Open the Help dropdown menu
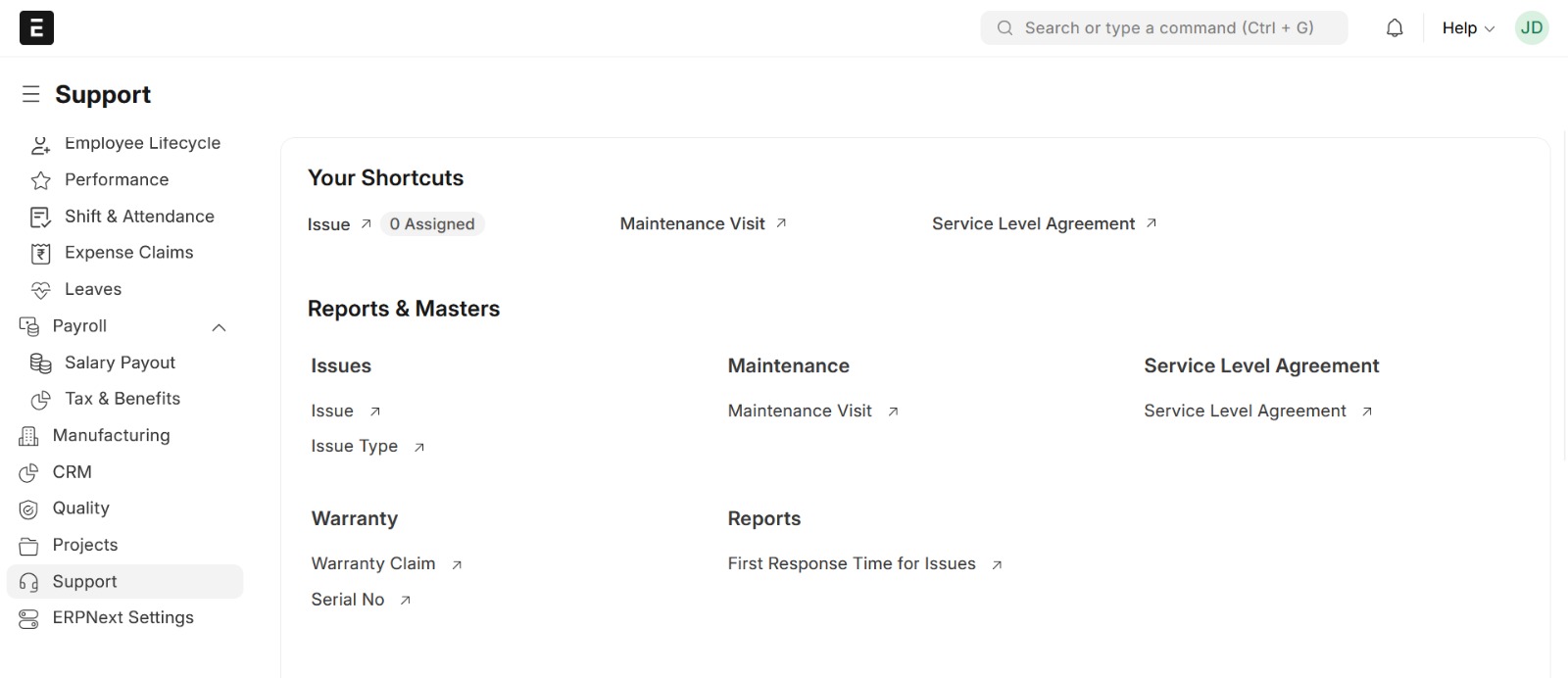Screen dimensions: 1568x678 [x=1467, y=28]
